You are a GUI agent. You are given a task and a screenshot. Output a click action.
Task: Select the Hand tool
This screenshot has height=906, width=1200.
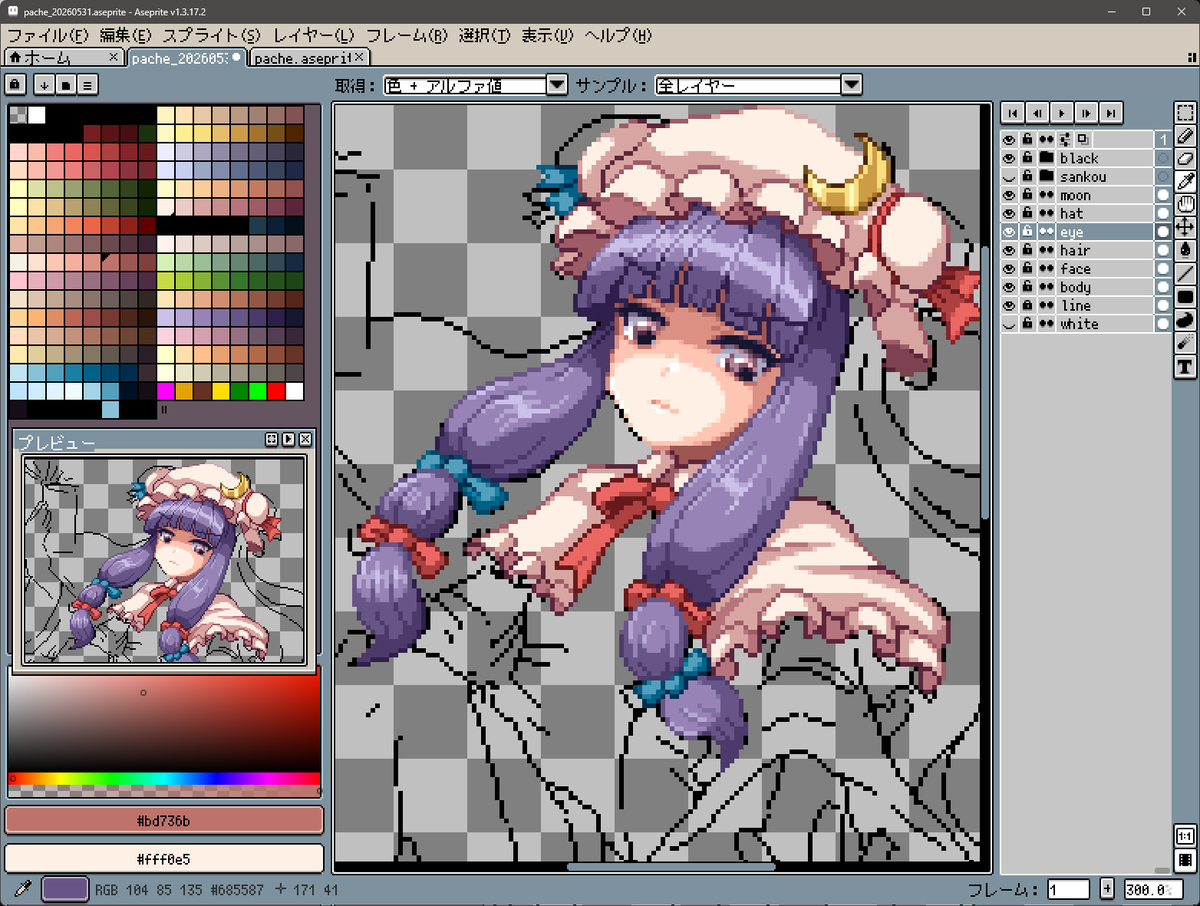[x=1185, y=204]
